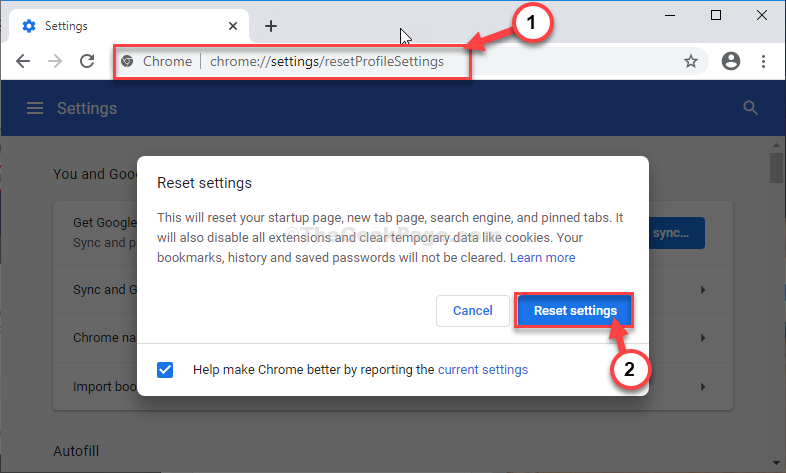Open the current settings link
The height and width of the screenshot is (473, 786).
click(483, 370)
